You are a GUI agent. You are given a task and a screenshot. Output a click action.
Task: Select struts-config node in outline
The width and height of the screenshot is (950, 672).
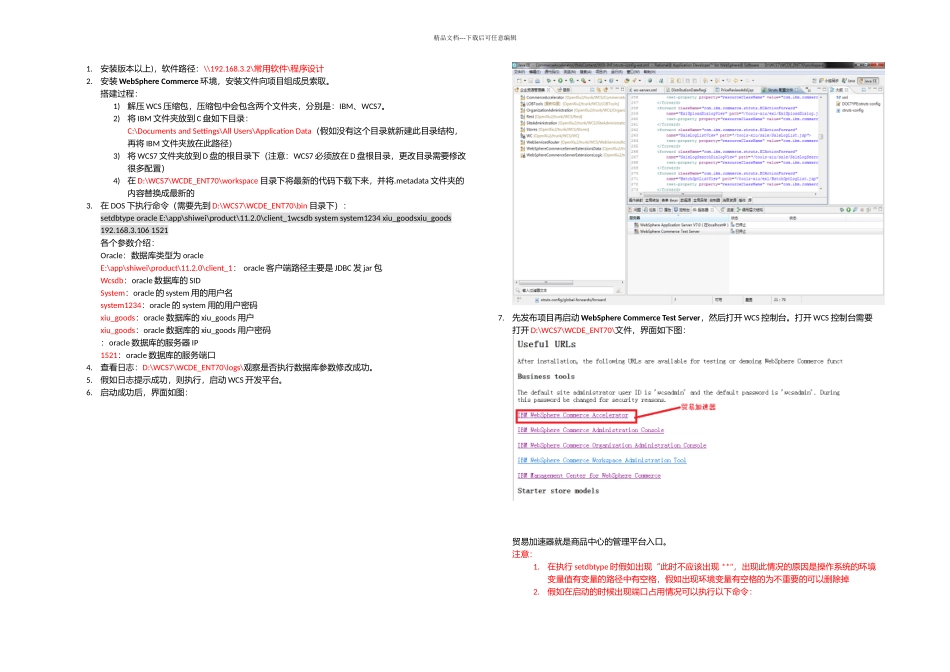(x=850, y=110)
